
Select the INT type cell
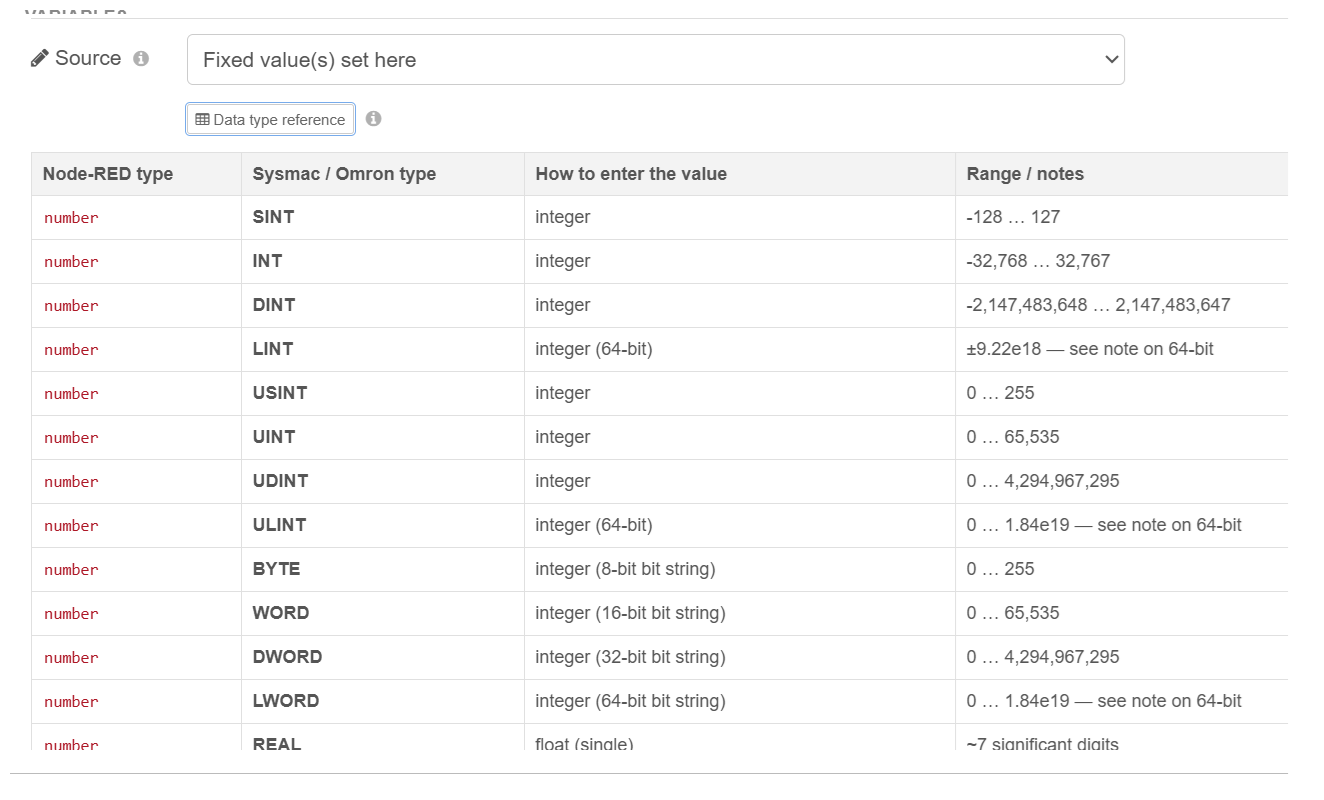(382, 261)
